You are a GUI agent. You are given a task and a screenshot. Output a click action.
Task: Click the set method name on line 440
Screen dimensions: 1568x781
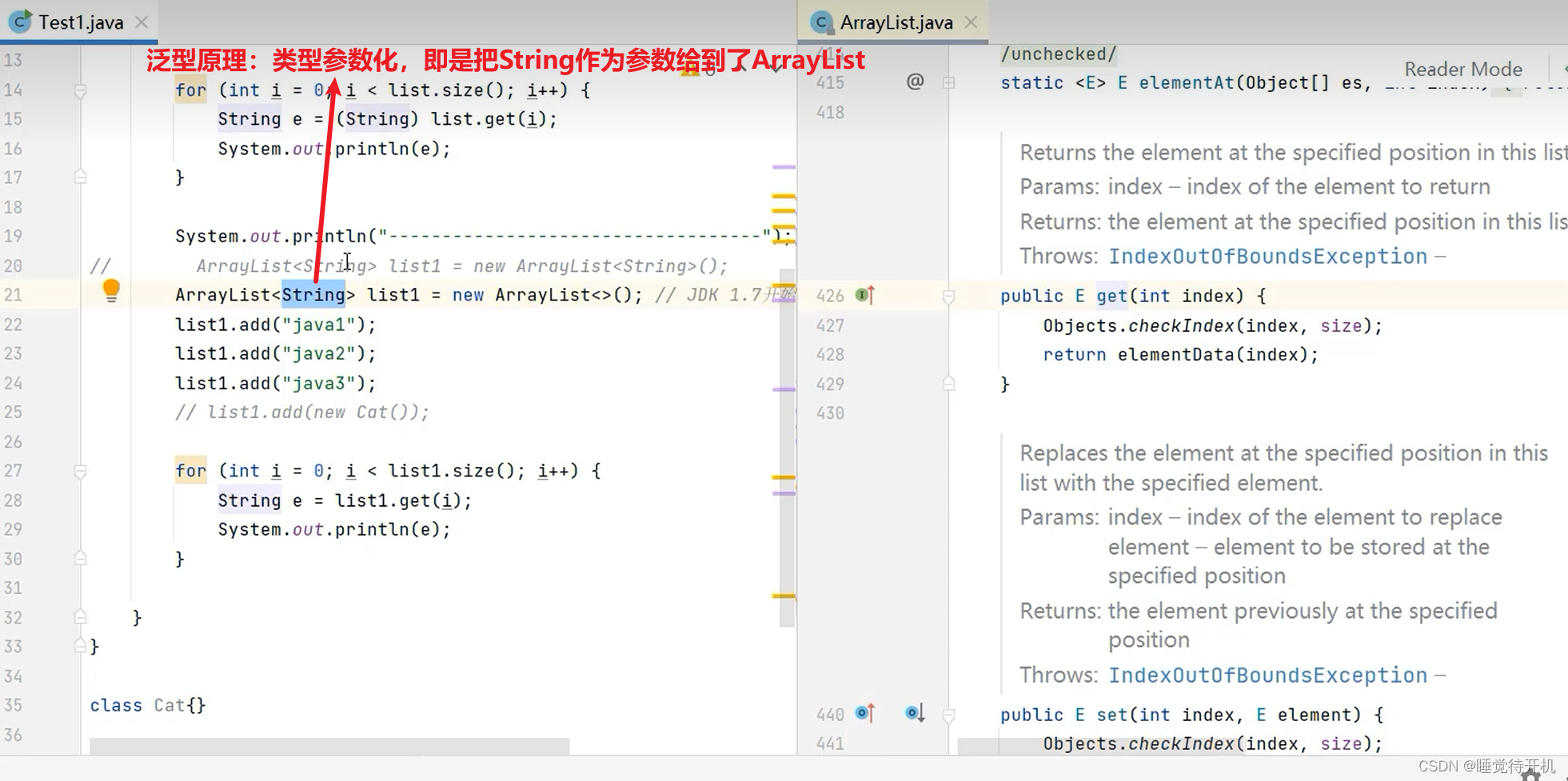click(x=1111, y=715)
